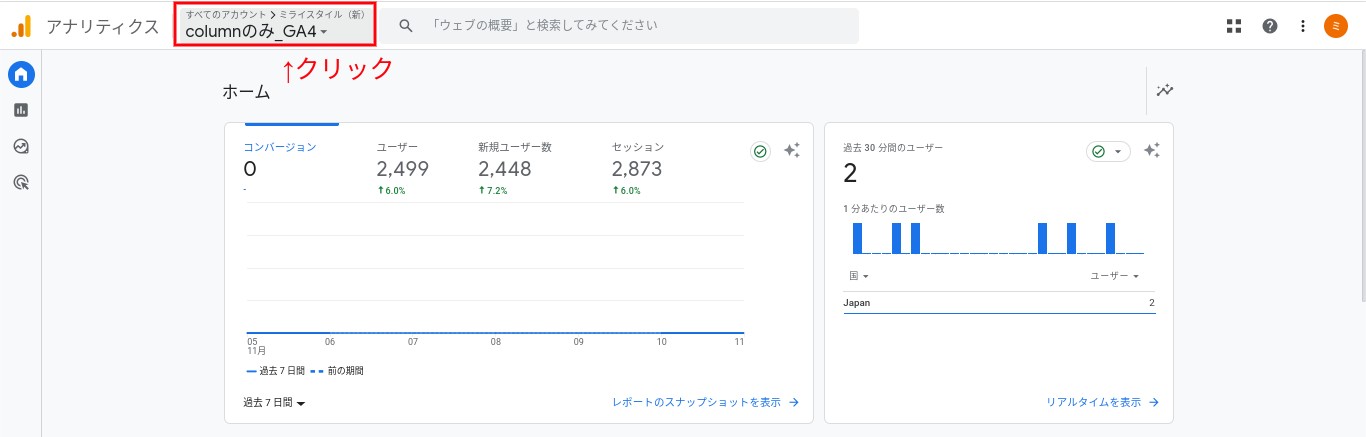Open the Insights sparkline icon near Home title
The image size is (1366, 437).
click(1165, 90)
